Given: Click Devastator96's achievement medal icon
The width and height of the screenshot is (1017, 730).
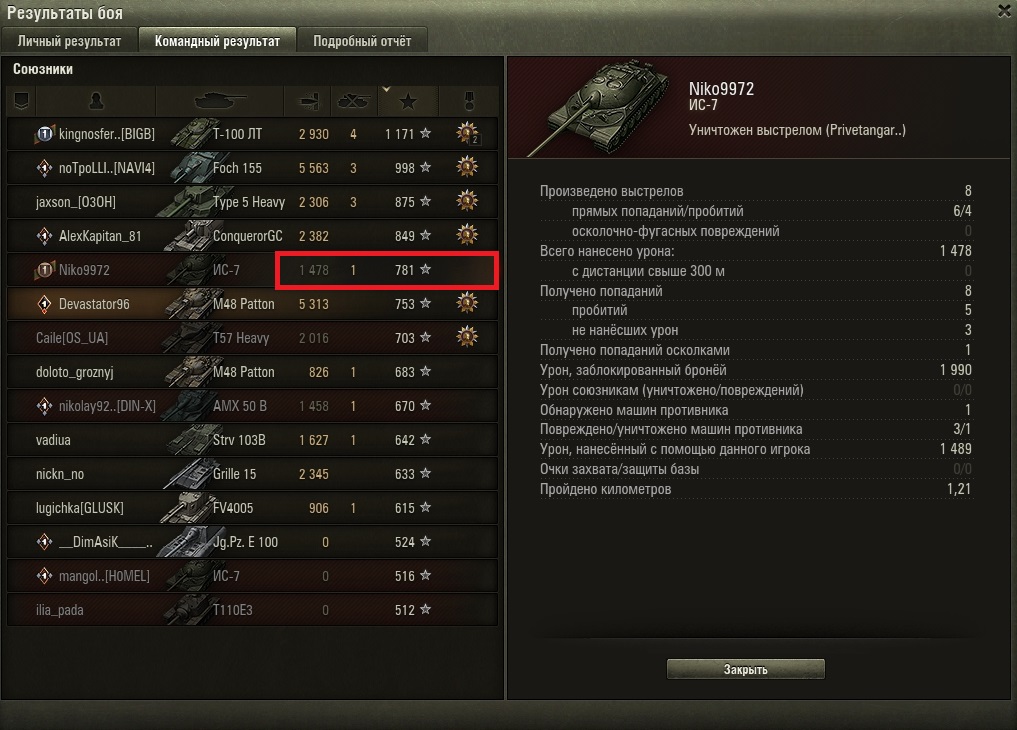Looking at the screenshot, I should pos(467,303).
